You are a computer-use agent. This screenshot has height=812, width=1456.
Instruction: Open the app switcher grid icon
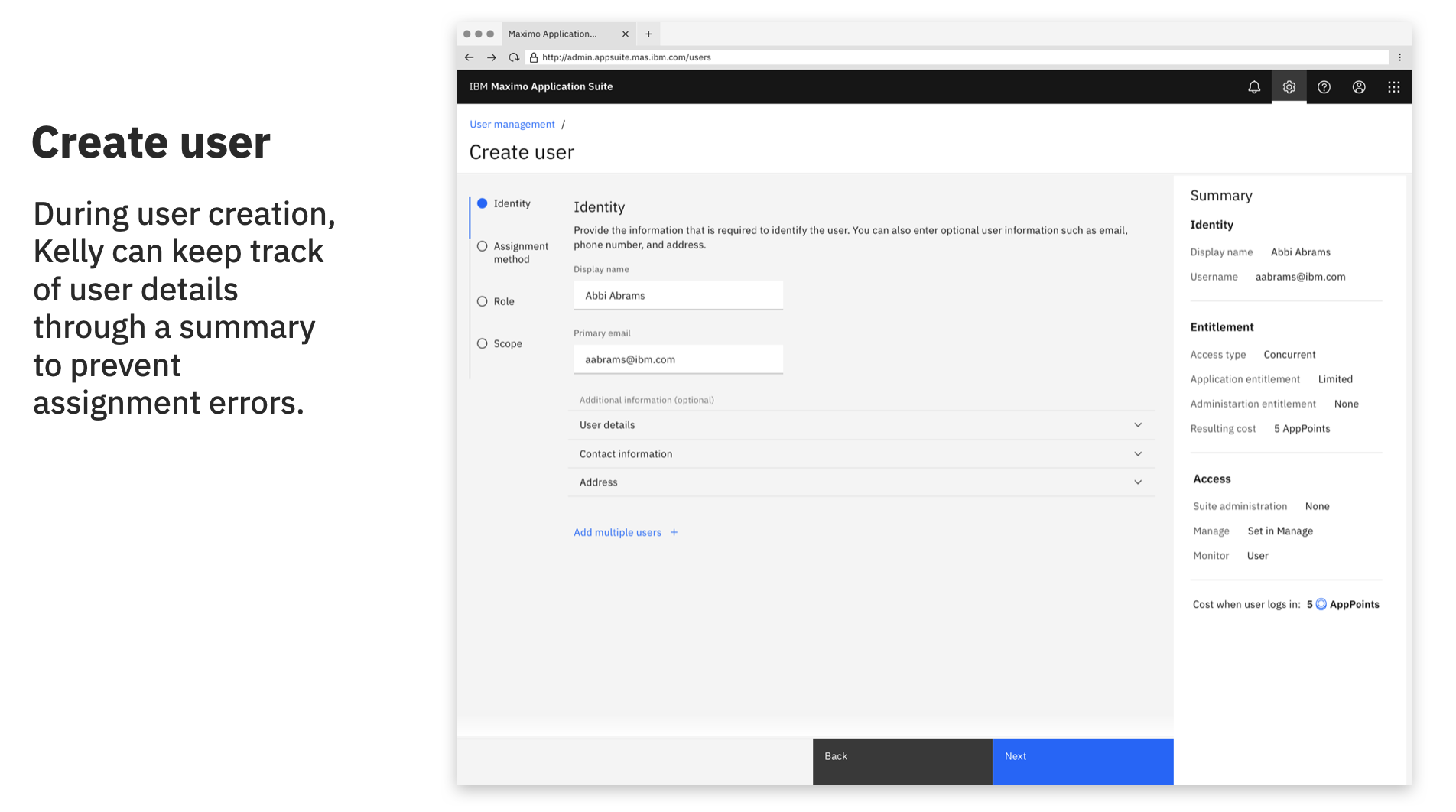(x=1394, y=87)
